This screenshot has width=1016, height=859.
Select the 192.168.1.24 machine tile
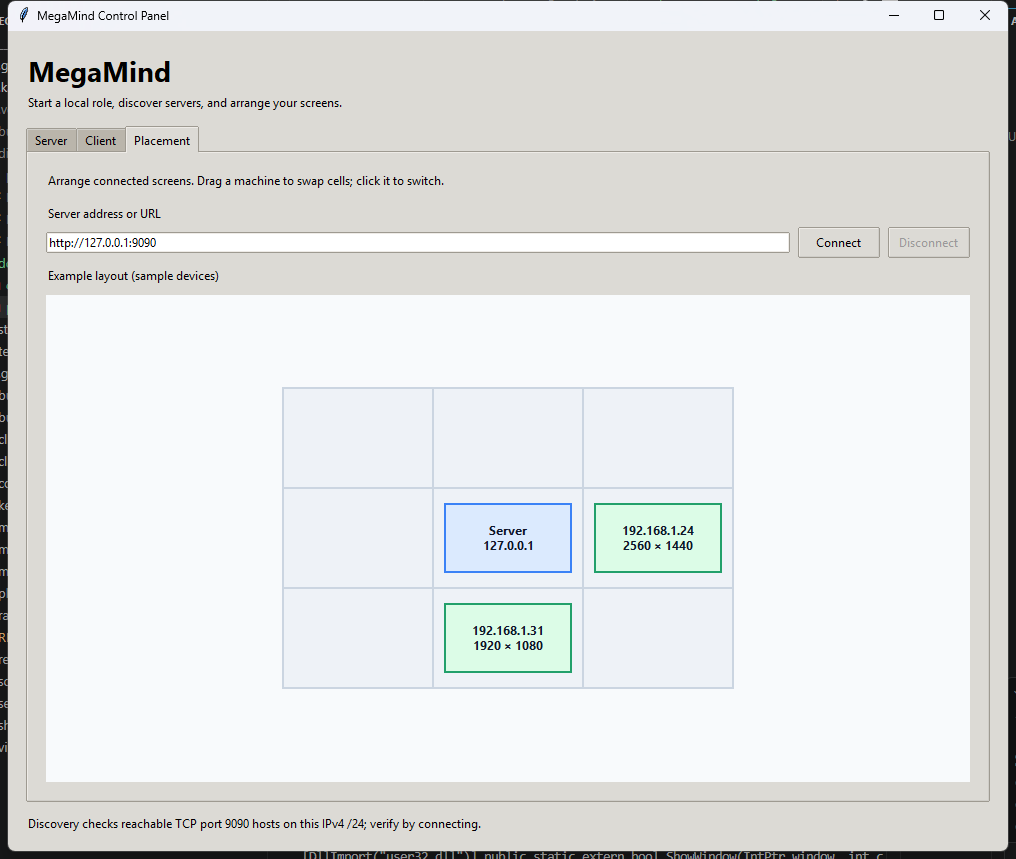pos(658,538)
